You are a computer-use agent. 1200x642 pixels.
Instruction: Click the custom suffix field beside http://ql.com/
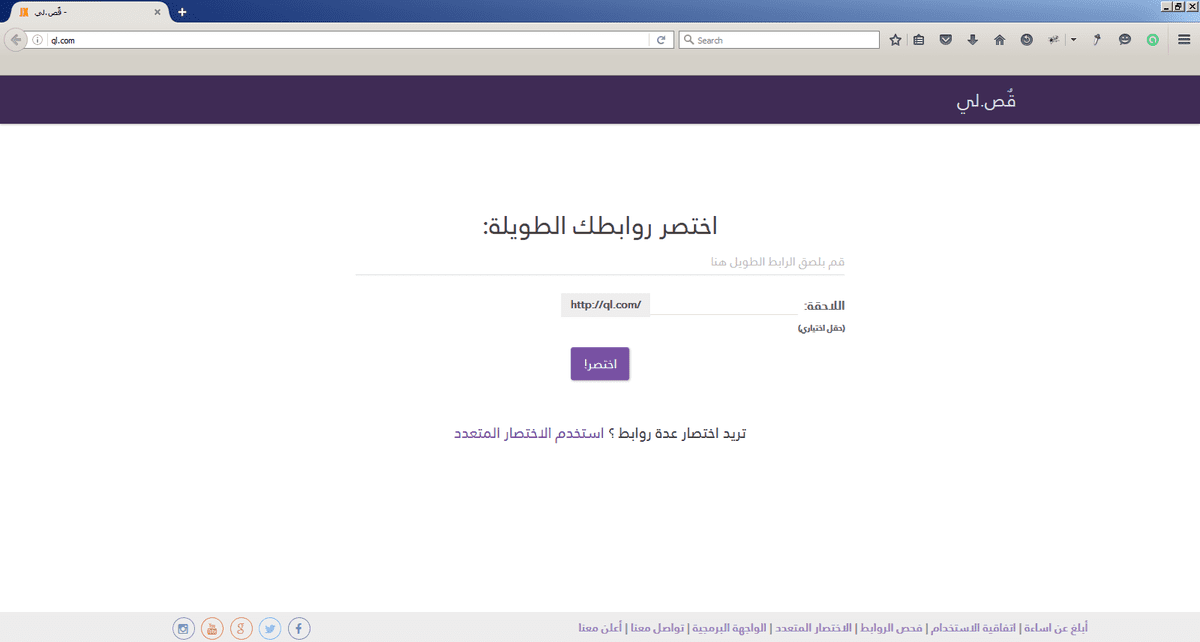click(x=724, y=304)
